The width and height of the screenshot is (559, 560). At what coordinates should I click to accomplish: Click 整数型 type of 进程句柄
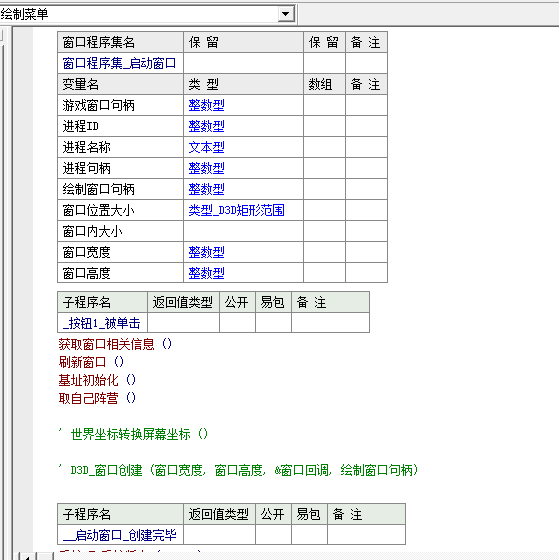coord(206,169)
